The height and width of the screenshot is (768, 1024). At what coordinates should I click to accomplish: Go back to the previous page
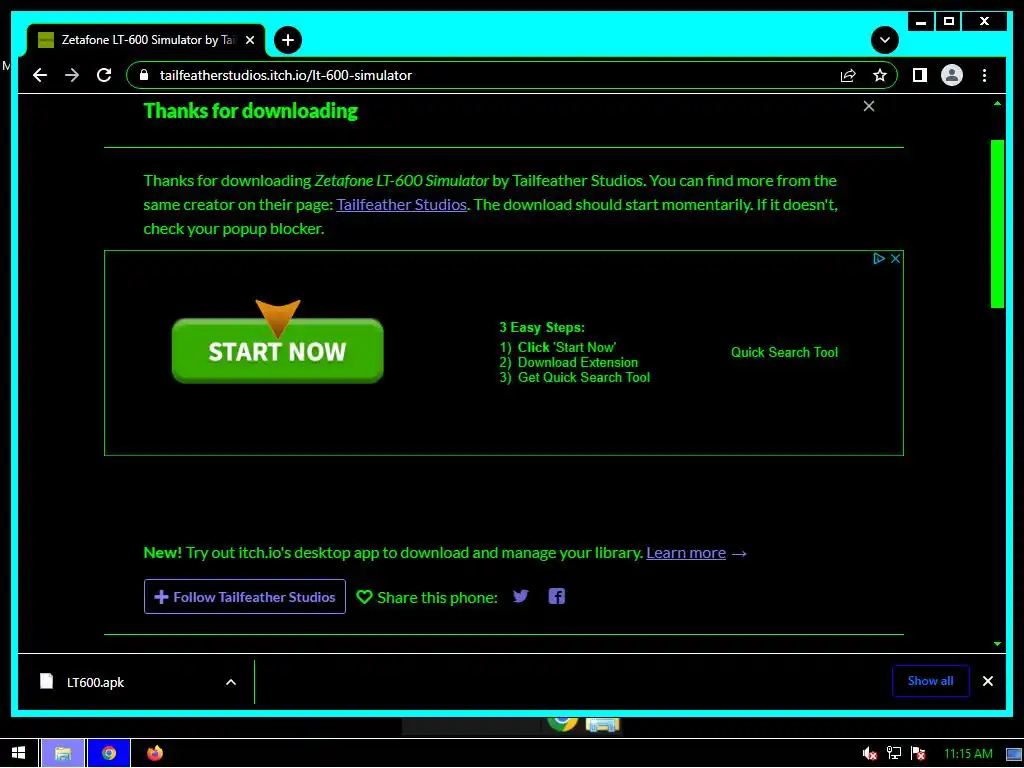40,75
